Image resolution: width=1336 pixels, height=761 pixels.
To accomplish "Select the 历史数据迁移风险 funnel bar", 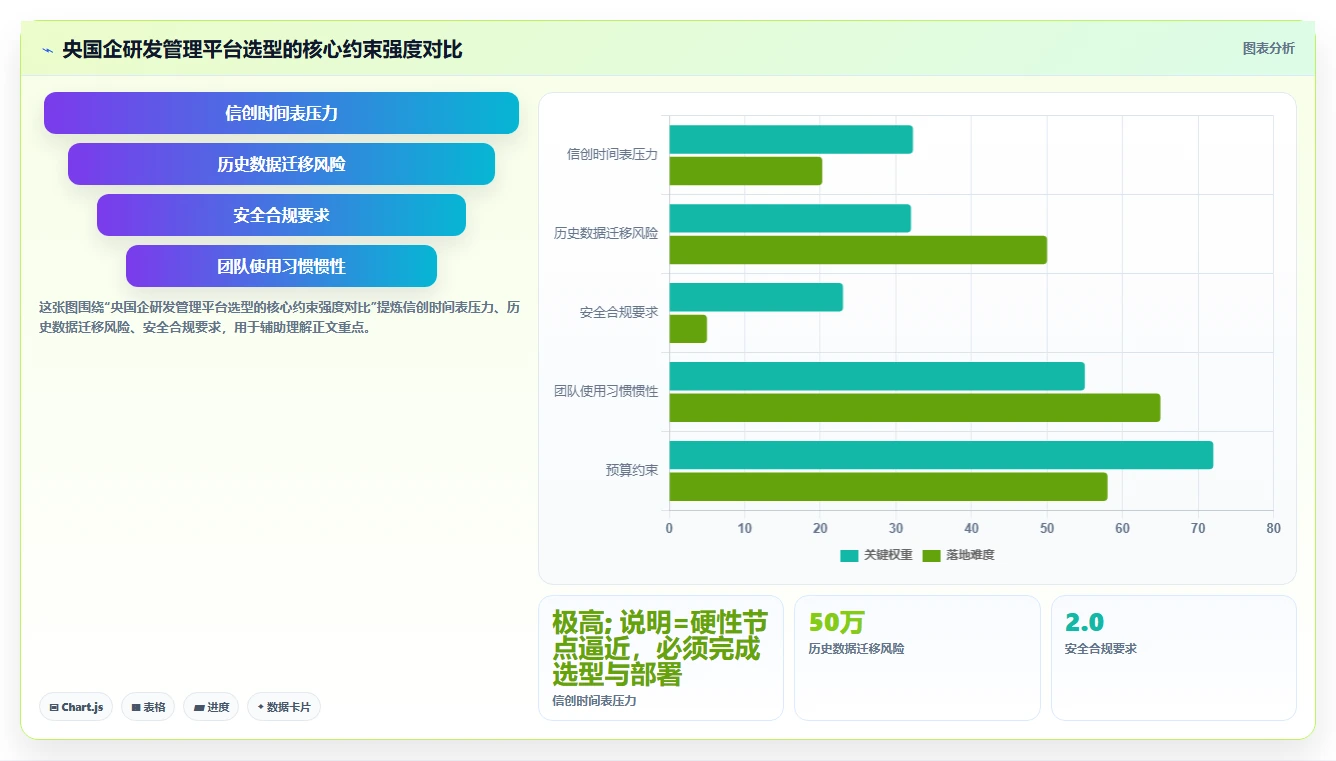I will click(281, 164).
